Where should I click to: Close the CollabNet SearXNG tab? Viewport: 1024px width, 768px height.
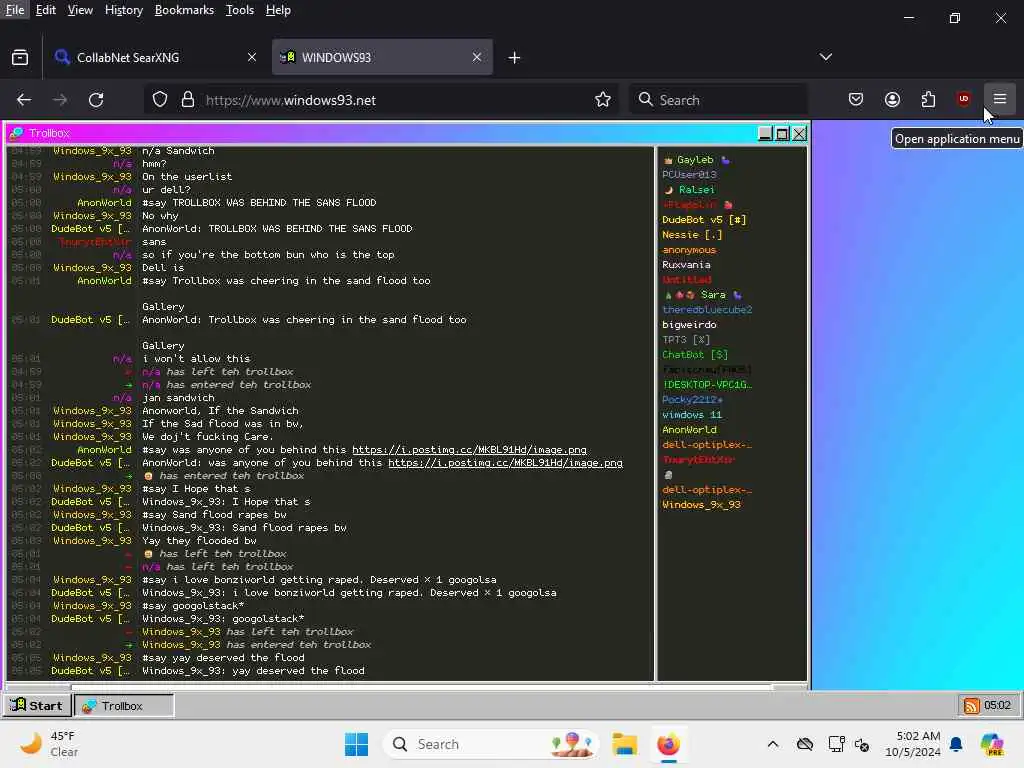point(252,57)
